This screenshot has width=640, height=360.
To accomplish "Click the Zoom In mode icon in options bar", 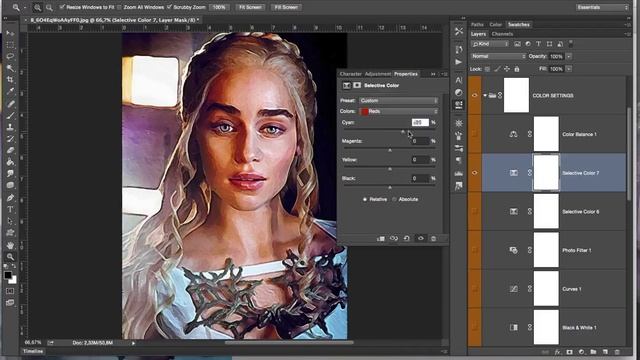I will point(38,7).
